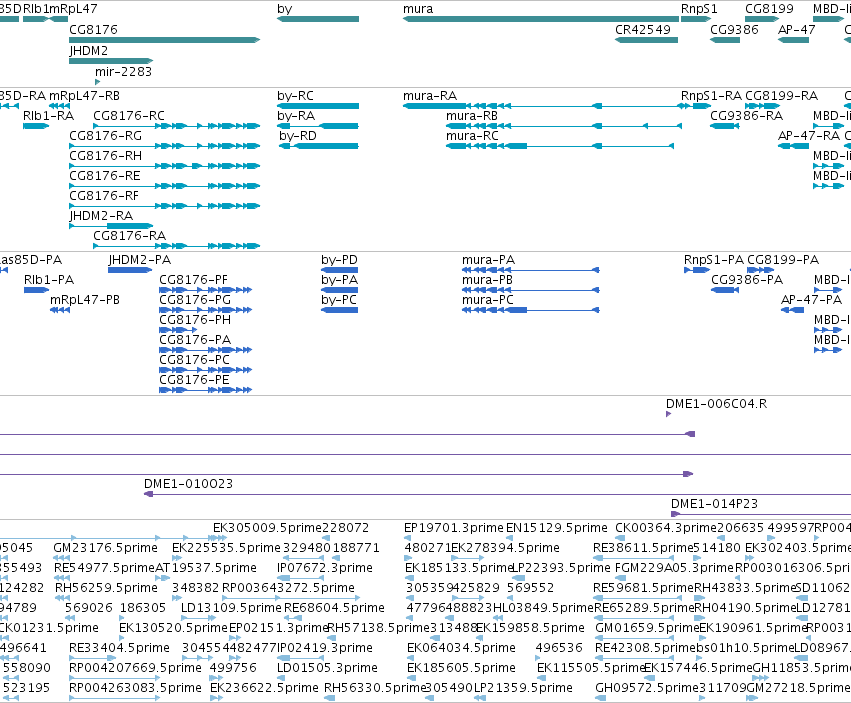Select the AP-47 gene label
The image size is (851, 703).
click(x=796, y=30)
